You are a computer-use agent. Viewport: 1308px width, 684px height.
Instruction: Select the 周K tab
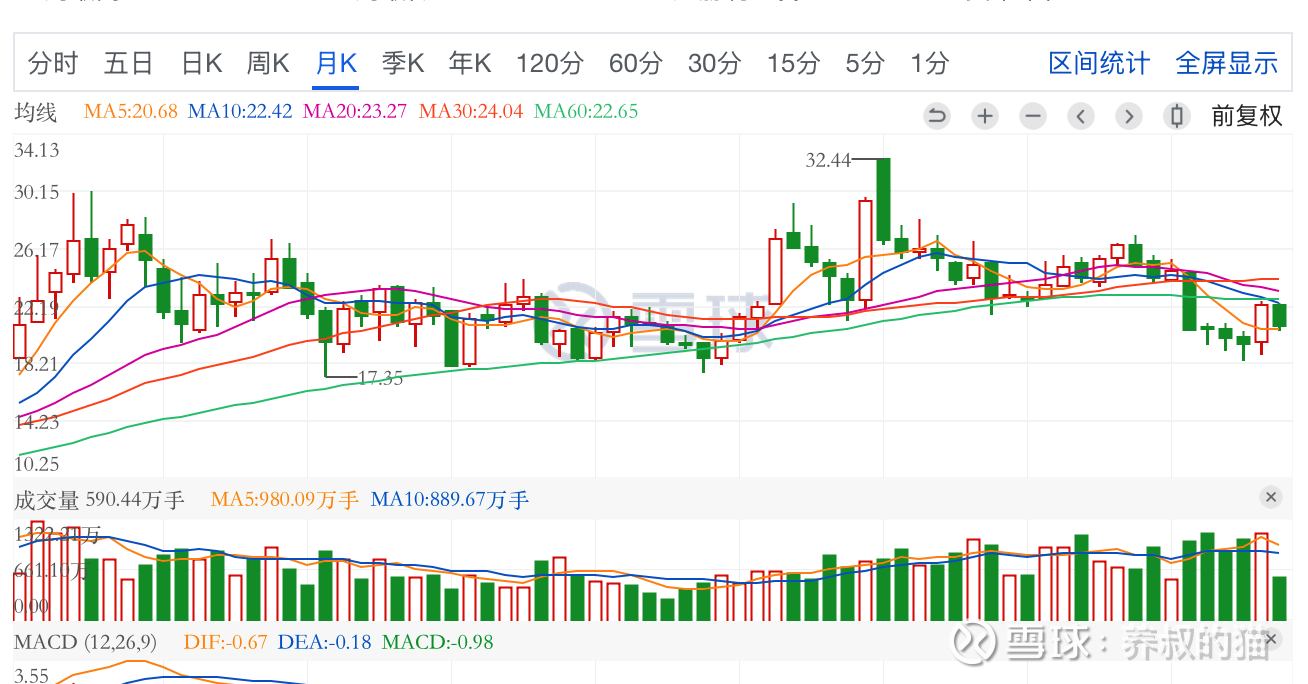268,64
